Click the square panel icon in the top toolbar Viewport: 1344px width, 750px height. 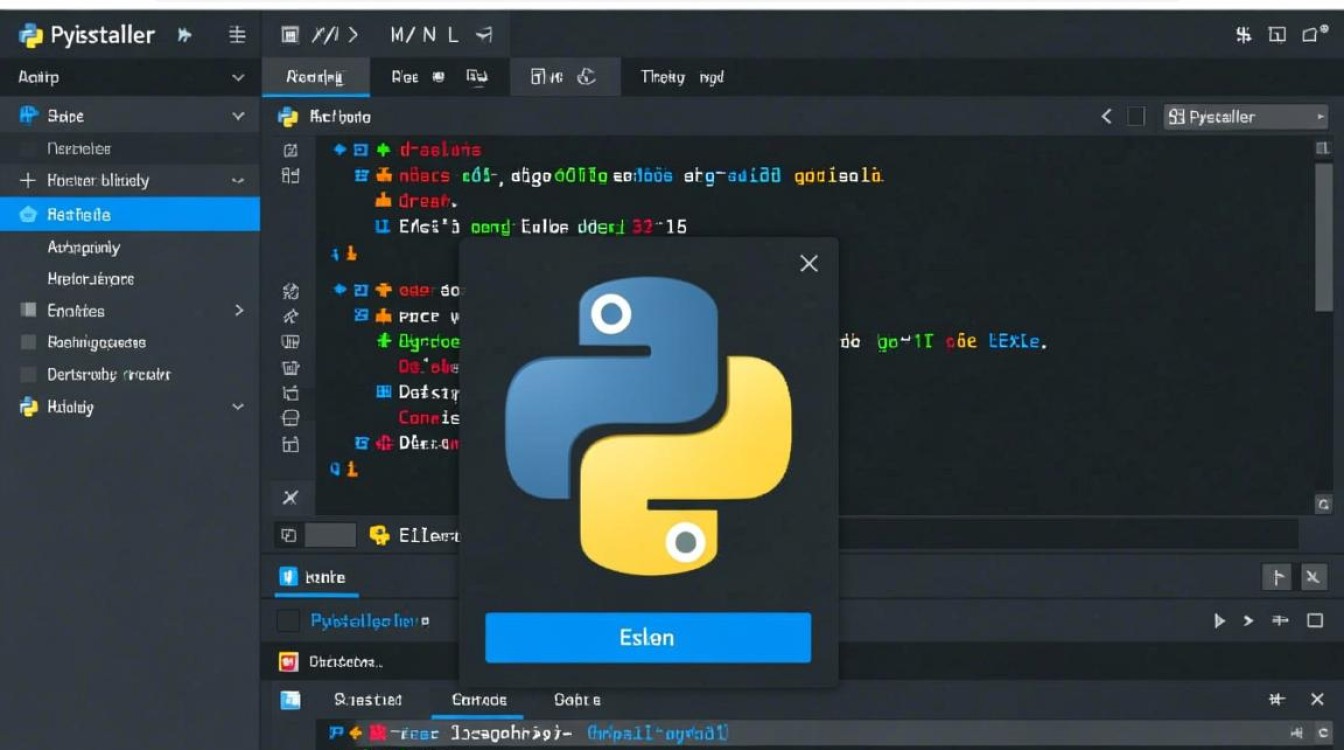[x=290, y=35]
